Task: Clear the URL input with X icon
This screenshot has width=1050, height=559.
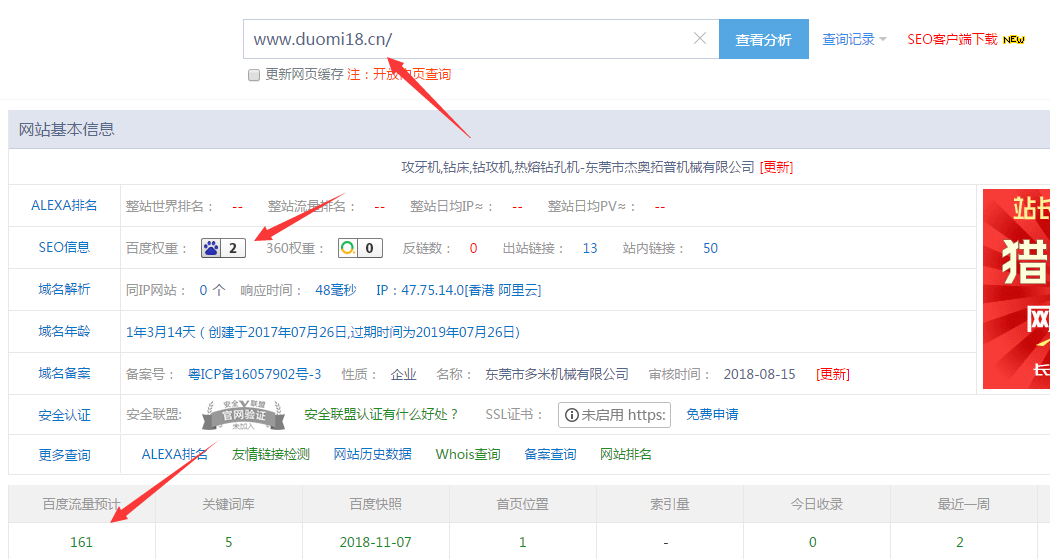Action: pyautogui.click(x=699, y=39)
